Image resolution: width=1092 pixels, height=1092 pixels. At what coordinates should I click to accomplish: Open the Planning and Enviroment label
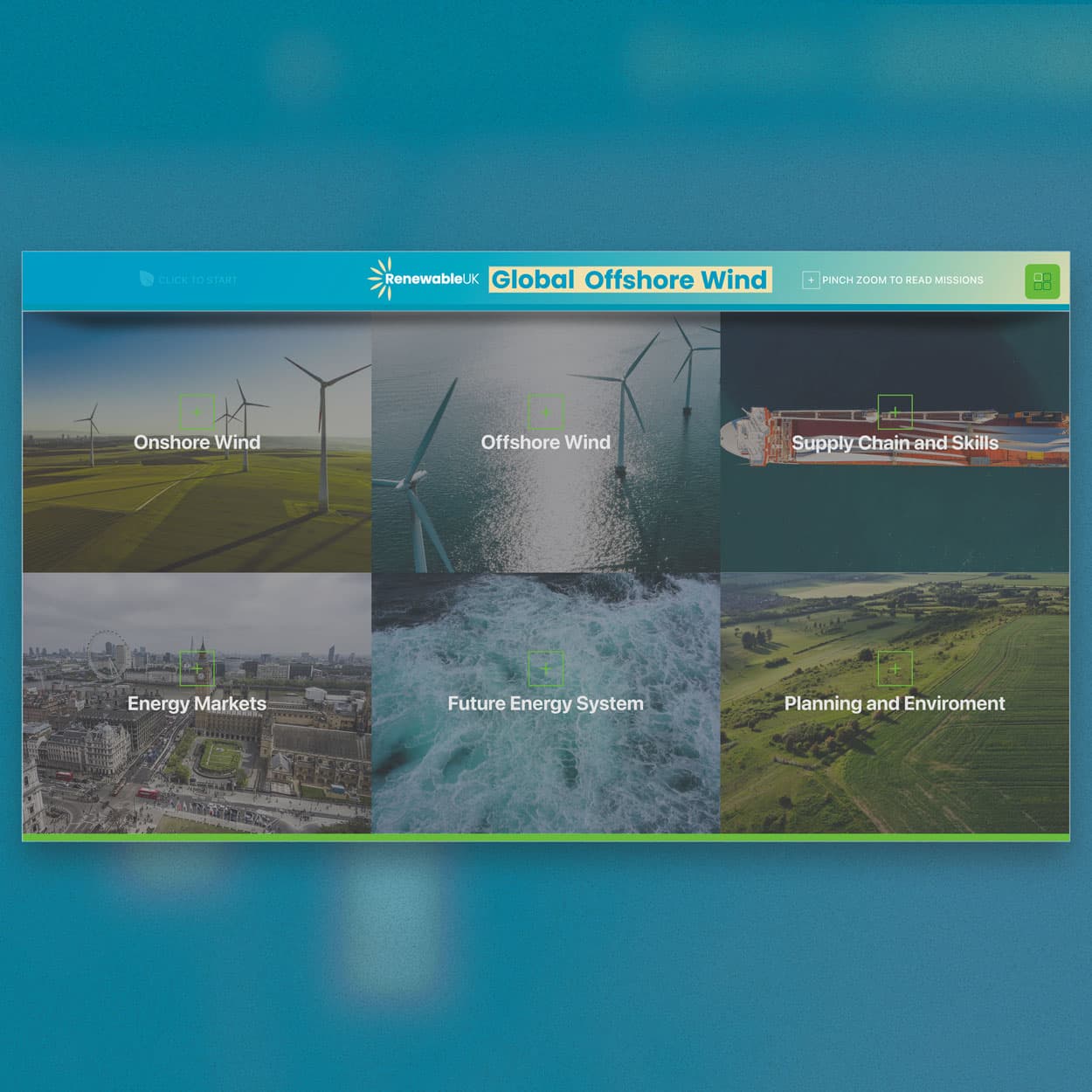click(895, 703)
